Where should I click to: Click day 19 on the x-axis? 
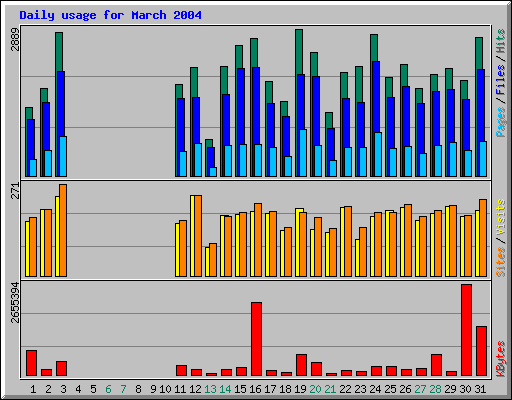pos(300,389)
